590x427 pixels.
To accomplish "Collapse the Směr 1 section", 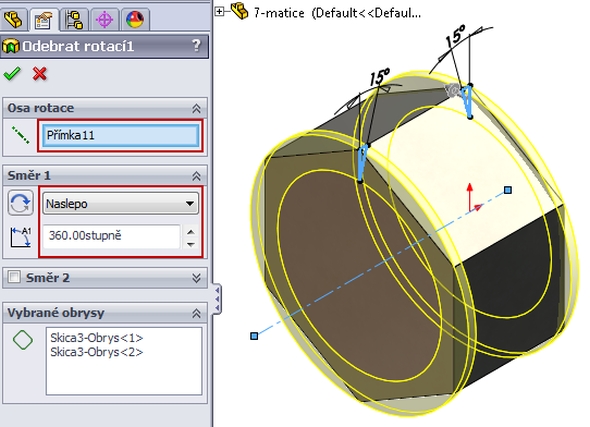I will (196, 176).
